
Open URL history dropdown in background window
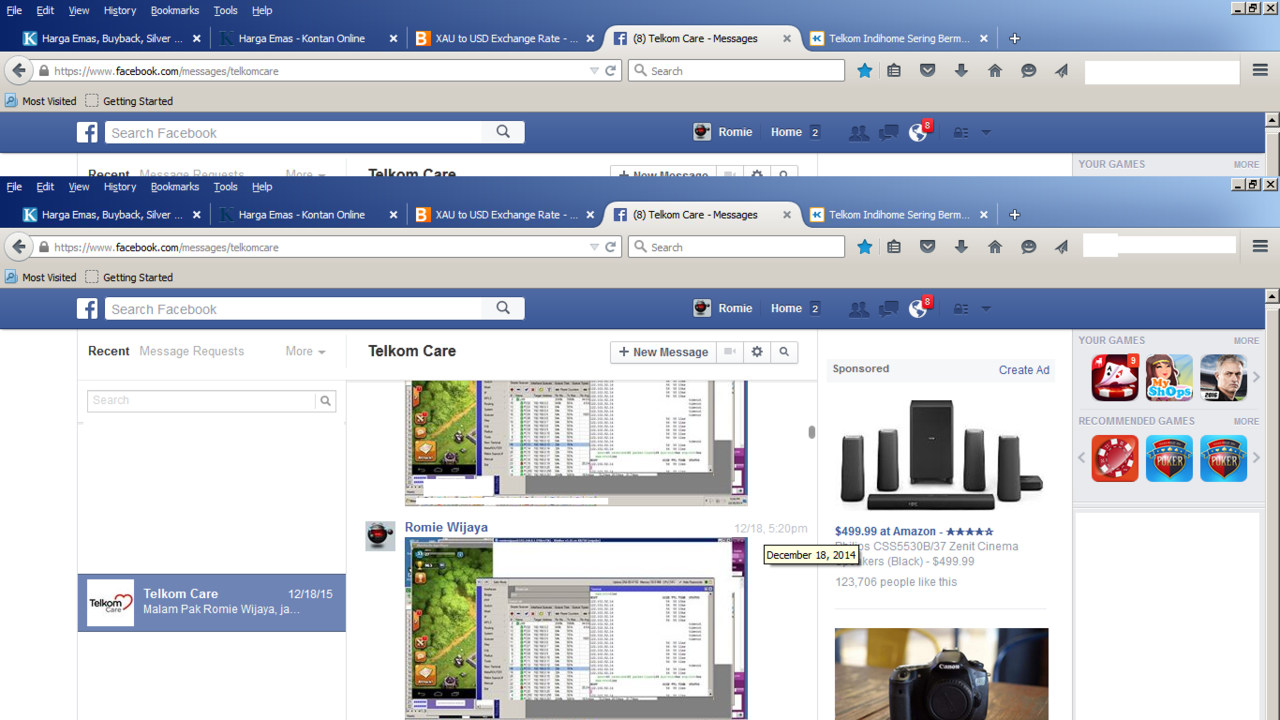(x=594, y=71)
